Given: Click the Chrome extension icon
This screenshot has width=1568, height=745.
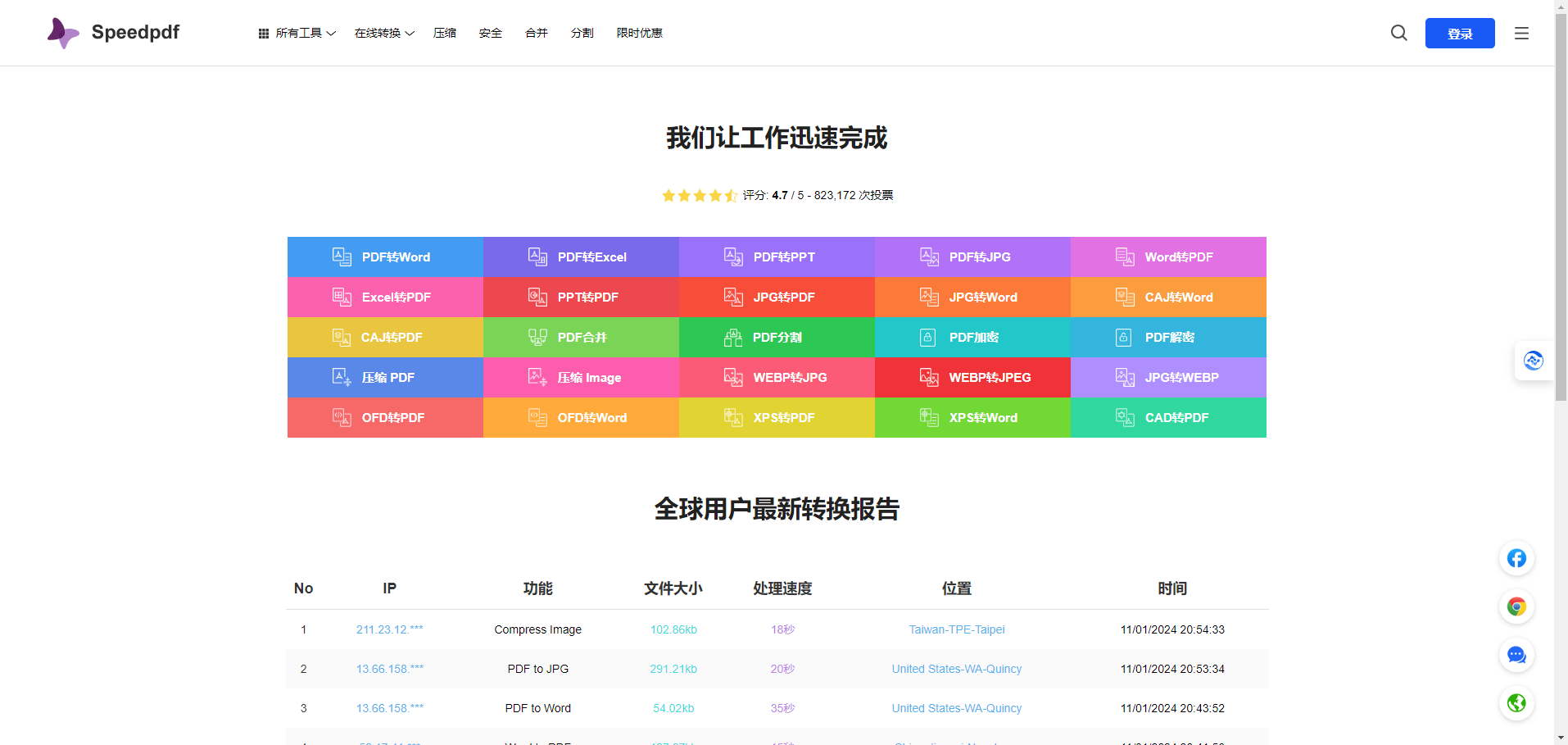Looking at the screenshot, I should point(1516,606).
